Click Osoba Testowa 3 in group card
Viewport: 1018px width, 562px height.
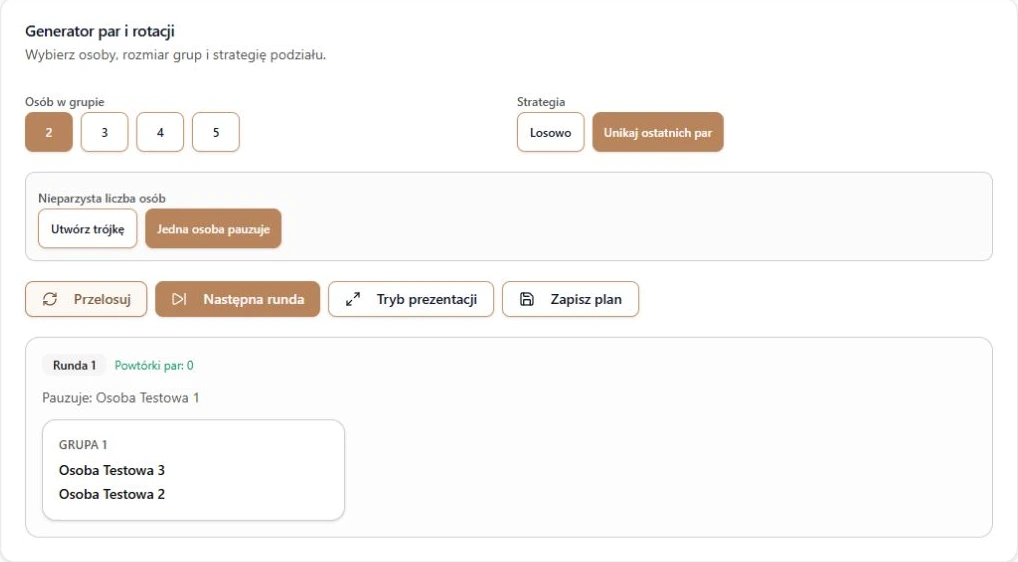coord(112,470)
